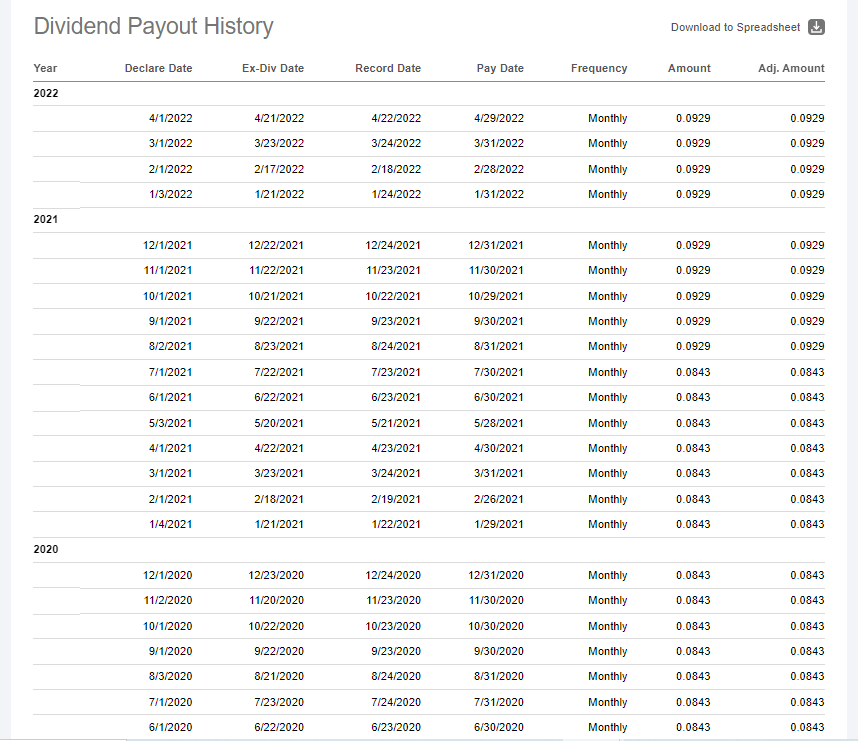This screenshot has height=741, width=858.
Task: Click ex-div date 2/17/2022
Action: [279, 169]
